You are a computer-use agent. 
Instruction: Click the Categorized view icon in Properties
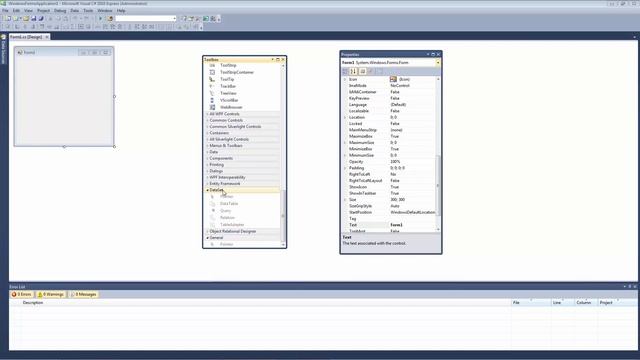click(x=345, y=71)
